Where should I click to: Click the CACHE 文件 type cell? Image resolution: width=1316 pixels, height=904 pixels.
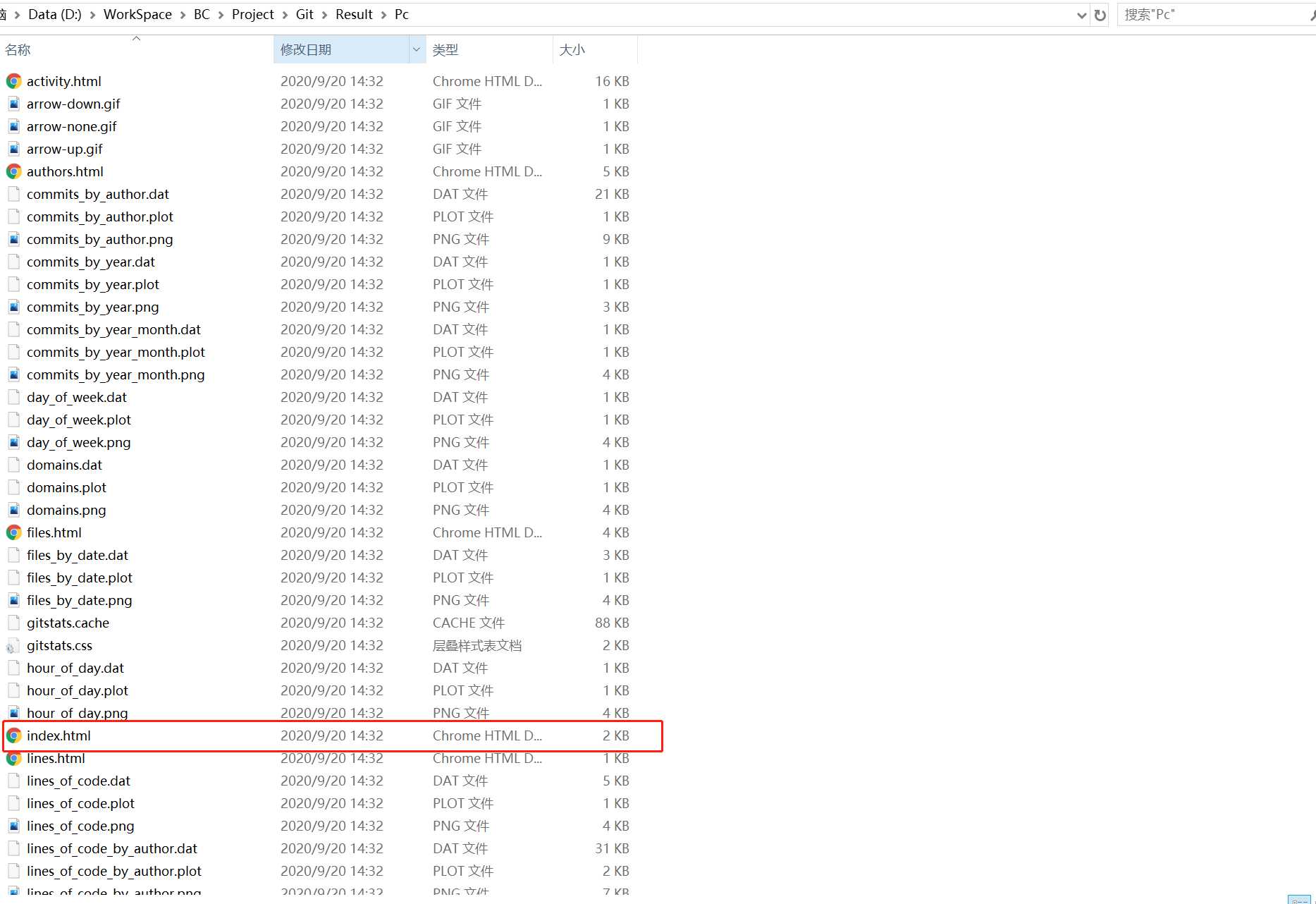[469, 623]
